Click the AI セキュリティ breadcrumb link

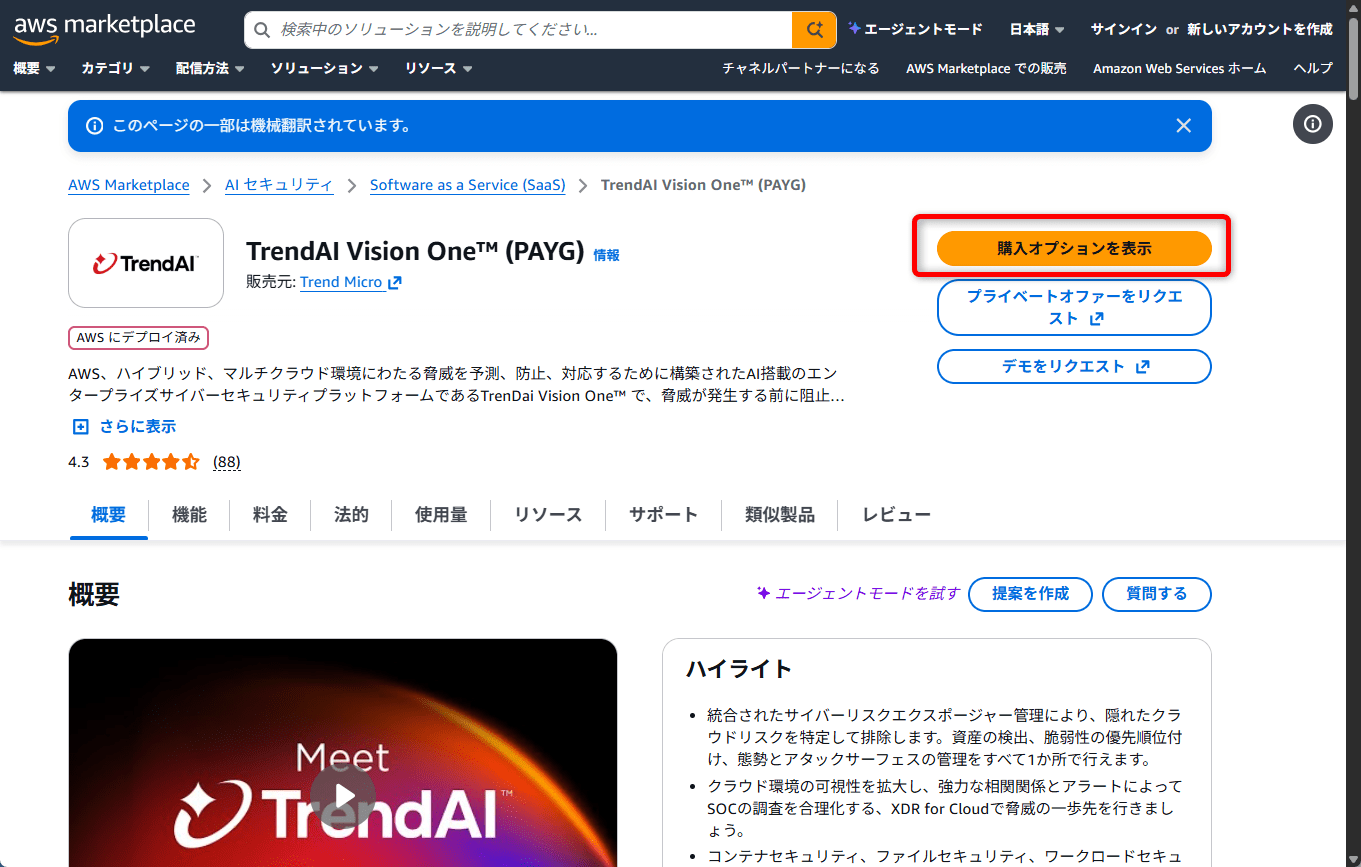pos(279,185)
